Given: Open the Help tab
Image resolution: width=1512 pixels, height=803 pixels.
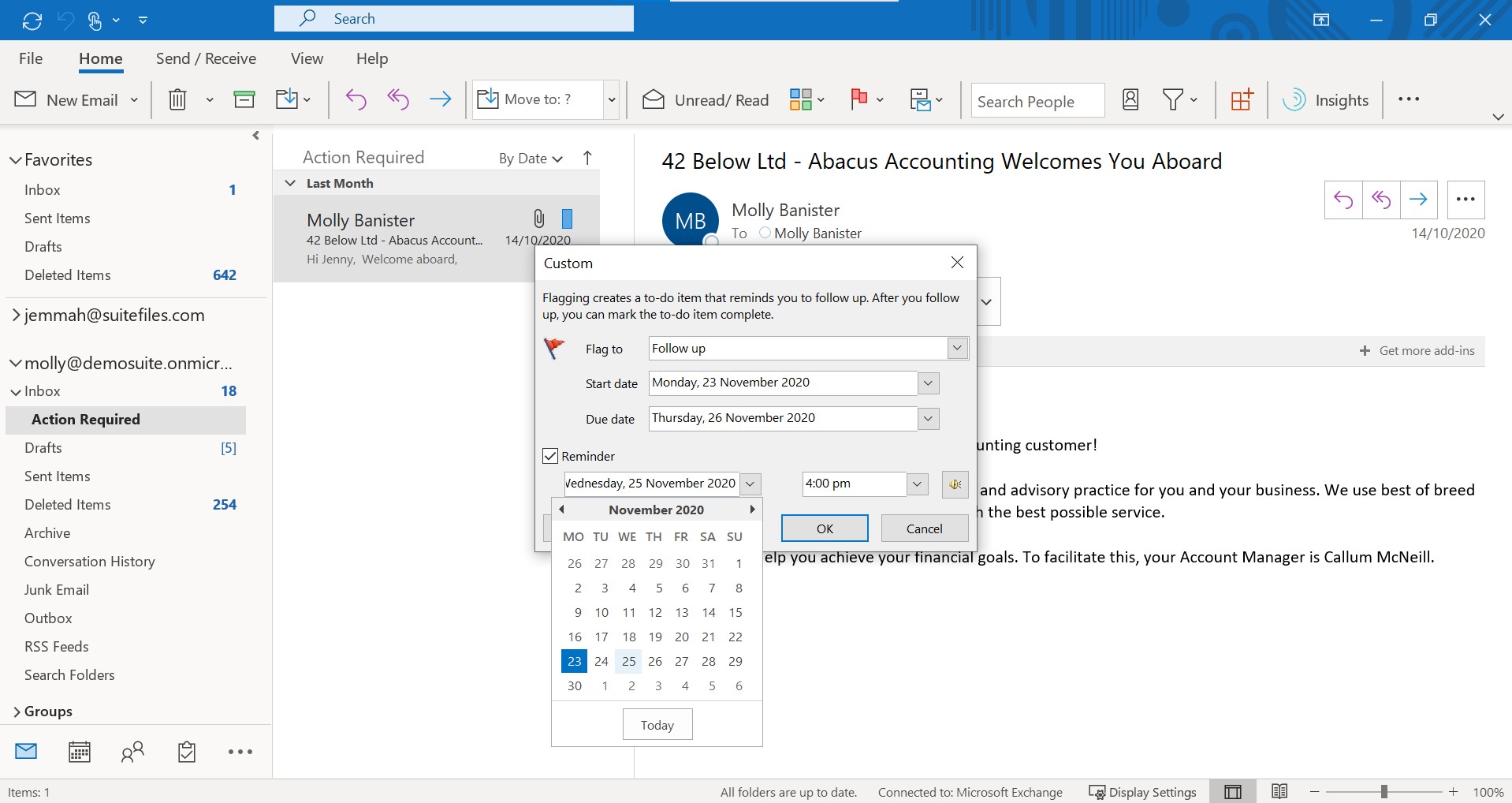Looking at the screenshot, I should 372,58.
